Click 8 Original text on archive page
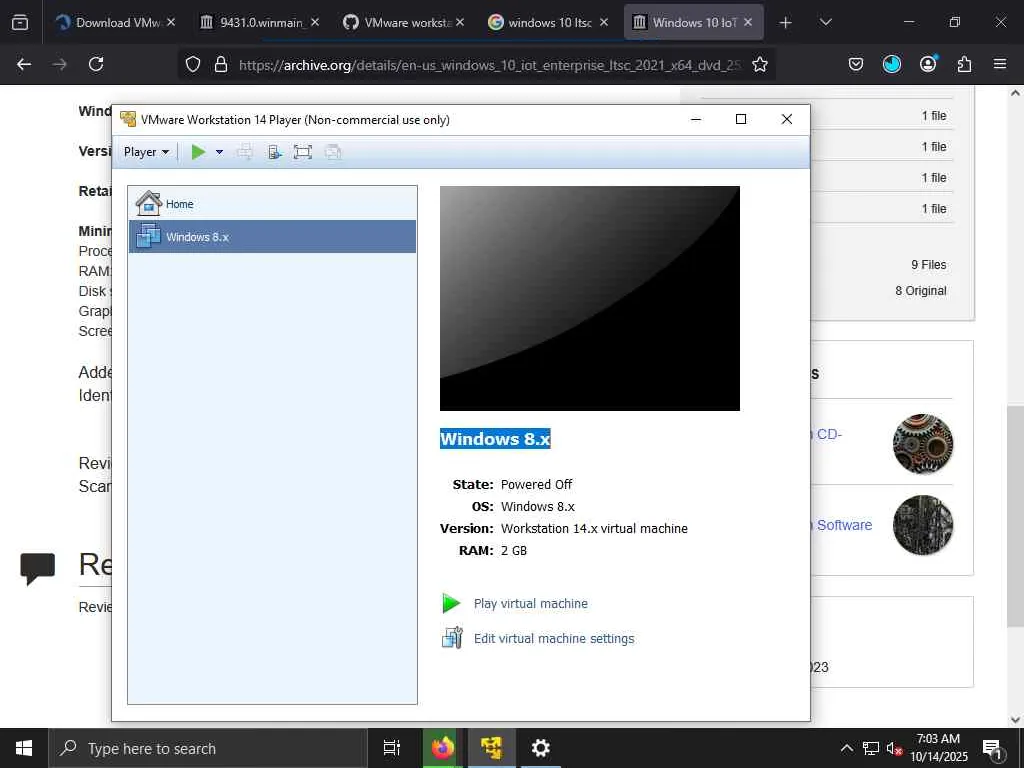This screenshot has width=1024, height=768. coord(921,291)
